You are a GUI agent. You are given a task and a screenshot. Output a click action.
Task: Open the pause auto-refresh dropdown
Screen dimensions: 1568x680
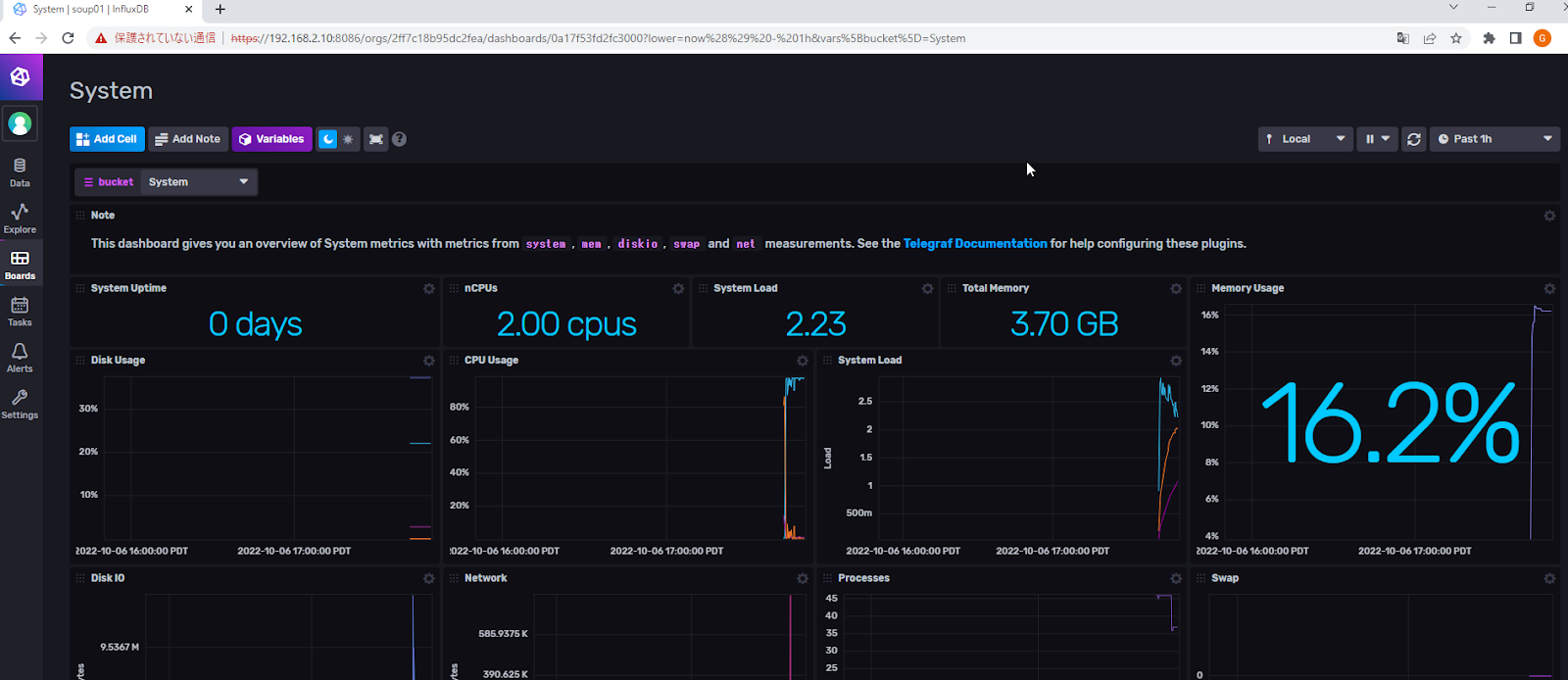[1377, 139]
